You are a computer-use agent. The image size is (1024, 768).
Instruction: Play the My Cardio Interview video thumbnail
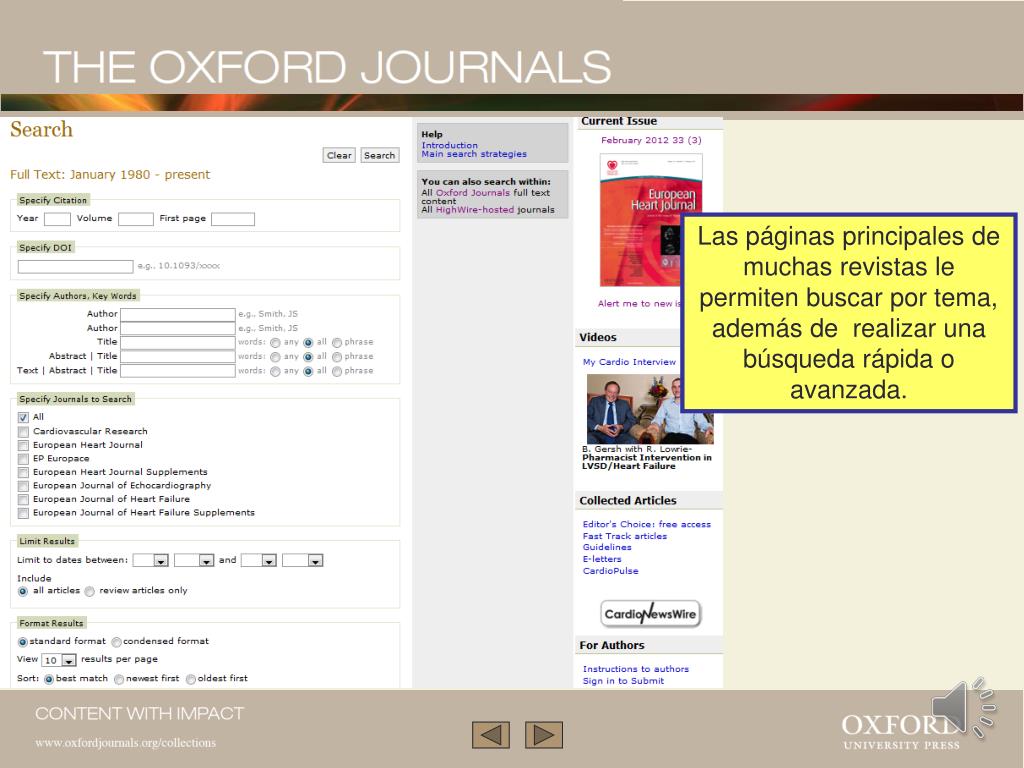(650, 409)
